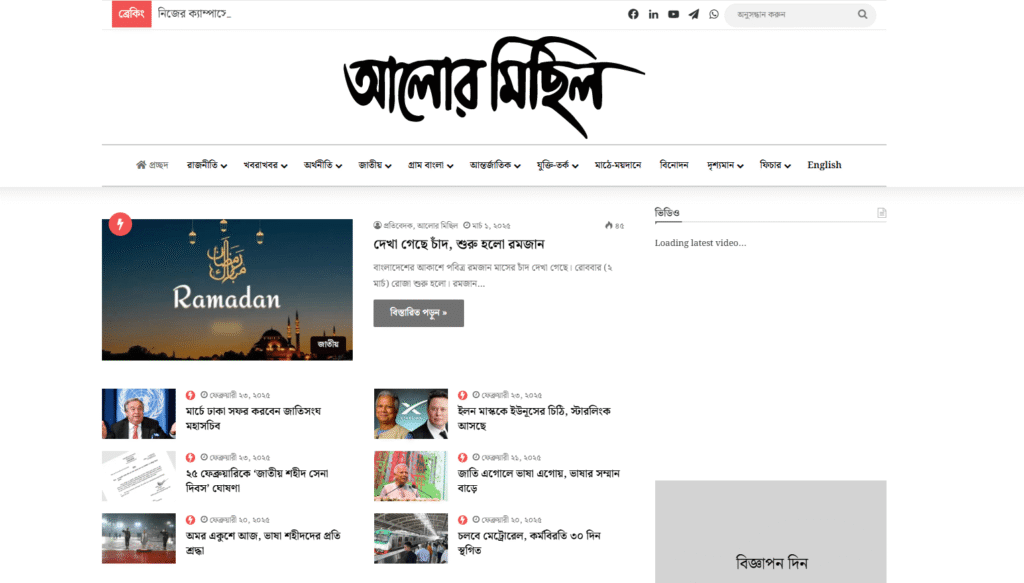
Task: Open the Facebook social icon
Action: [633, 14]
